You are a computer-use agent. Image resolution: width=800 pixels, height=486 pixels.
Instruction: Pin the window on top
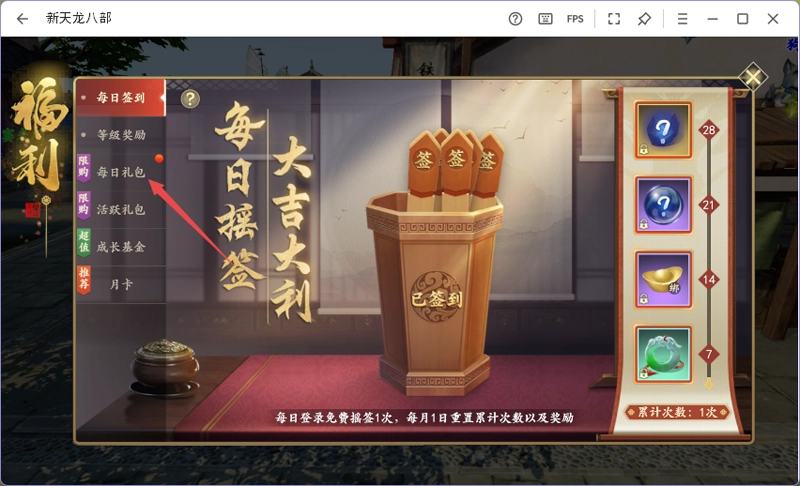644,19
